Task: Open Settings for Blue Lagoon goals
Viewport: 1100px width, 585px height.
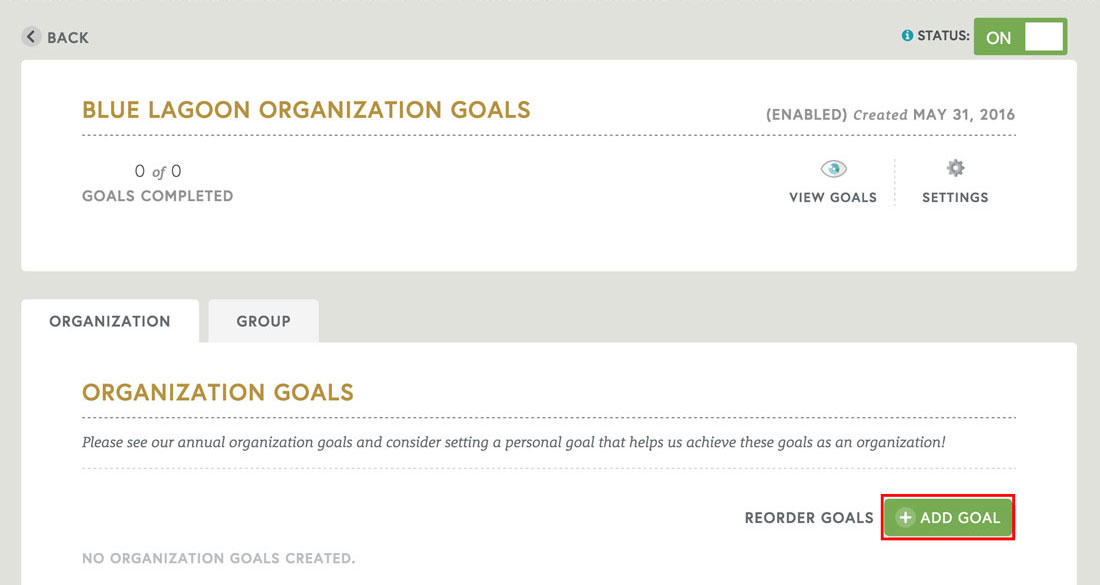Action: pos(954,180)
